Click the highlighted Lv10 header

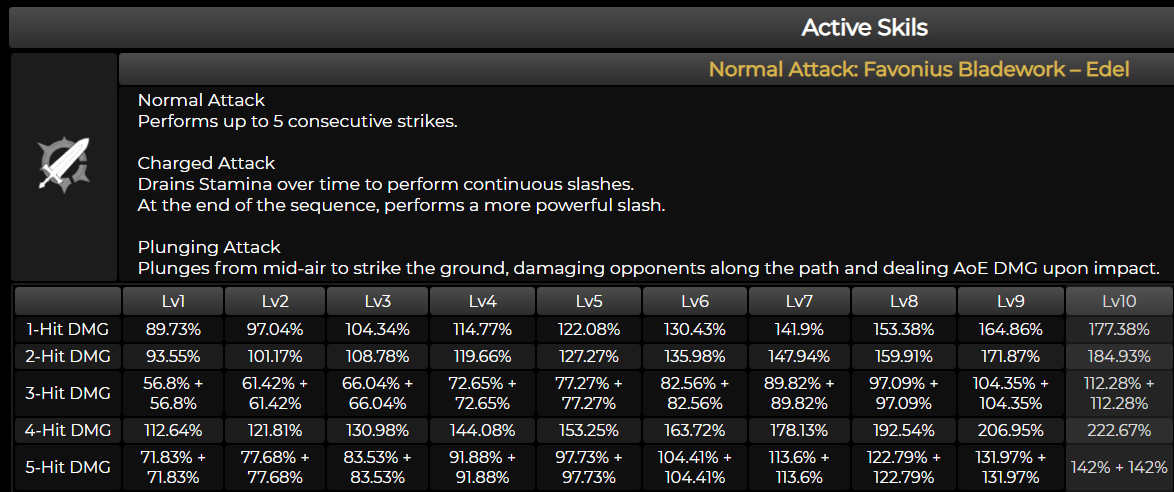[x=1119, y=301]
